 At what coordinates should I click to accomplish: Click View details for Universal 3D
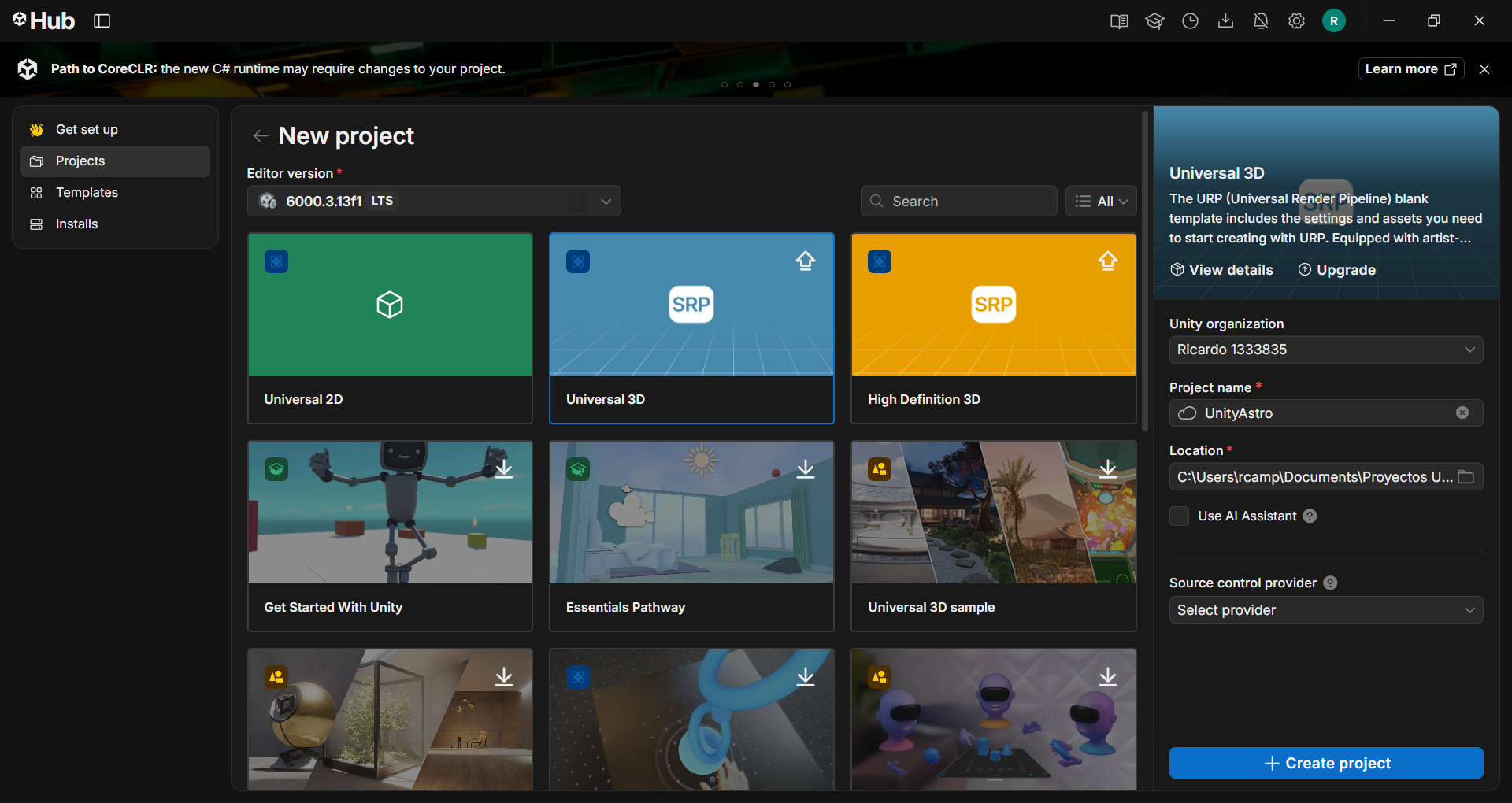pos(1221,269)
